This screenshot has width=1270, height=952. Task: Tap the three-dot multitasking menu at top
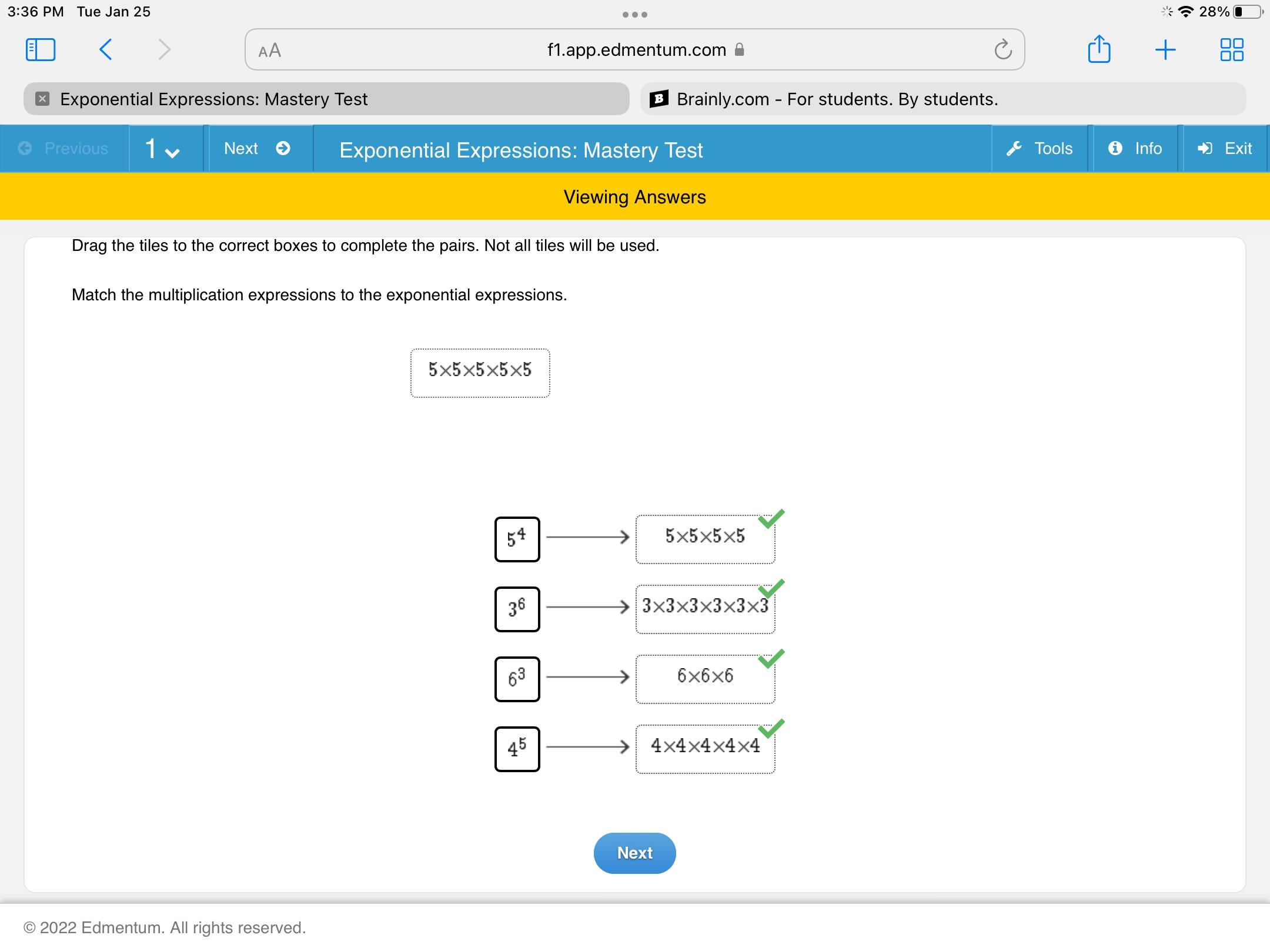click(635, 15)
